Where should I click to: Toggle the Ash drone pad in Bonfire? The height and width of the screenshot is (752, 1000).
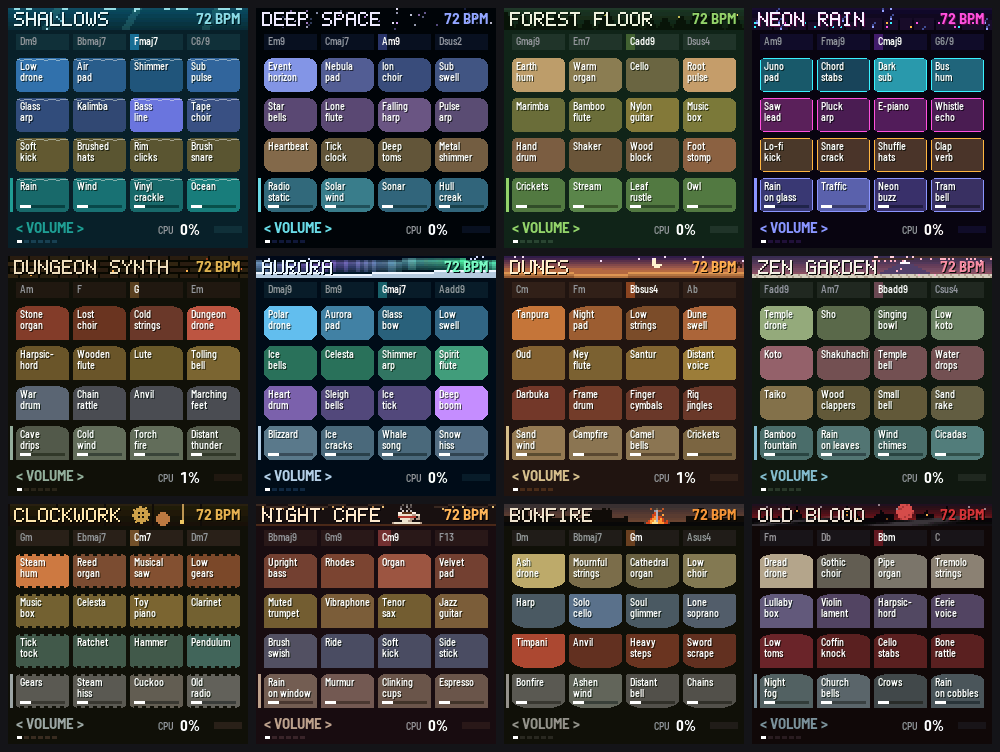tap(538, 571)
